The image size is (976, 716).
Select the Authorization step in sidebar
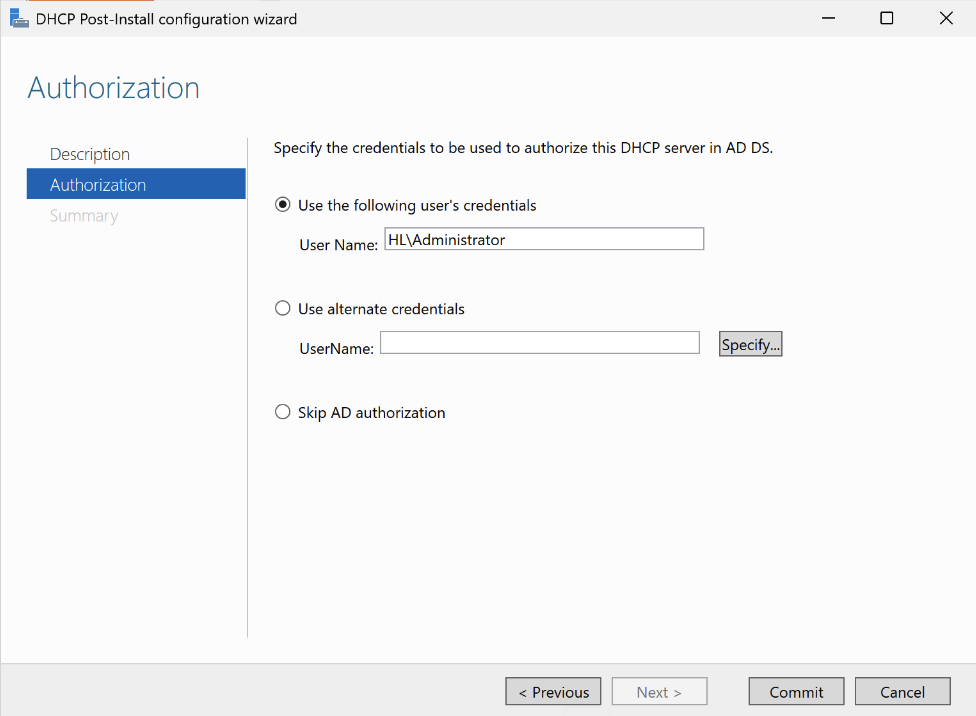136,184
